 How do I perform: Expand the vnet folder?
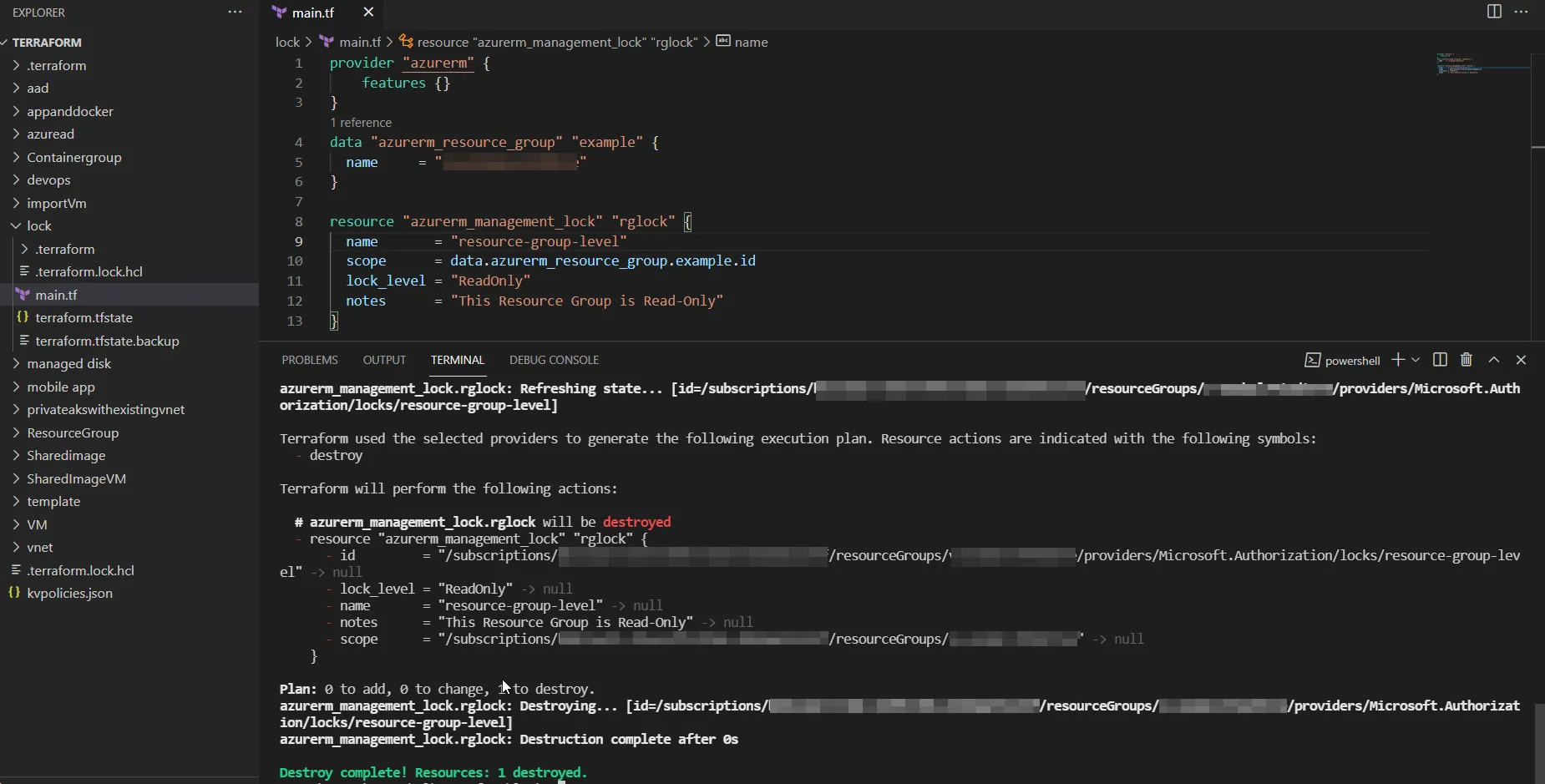(x=39, y=547)
